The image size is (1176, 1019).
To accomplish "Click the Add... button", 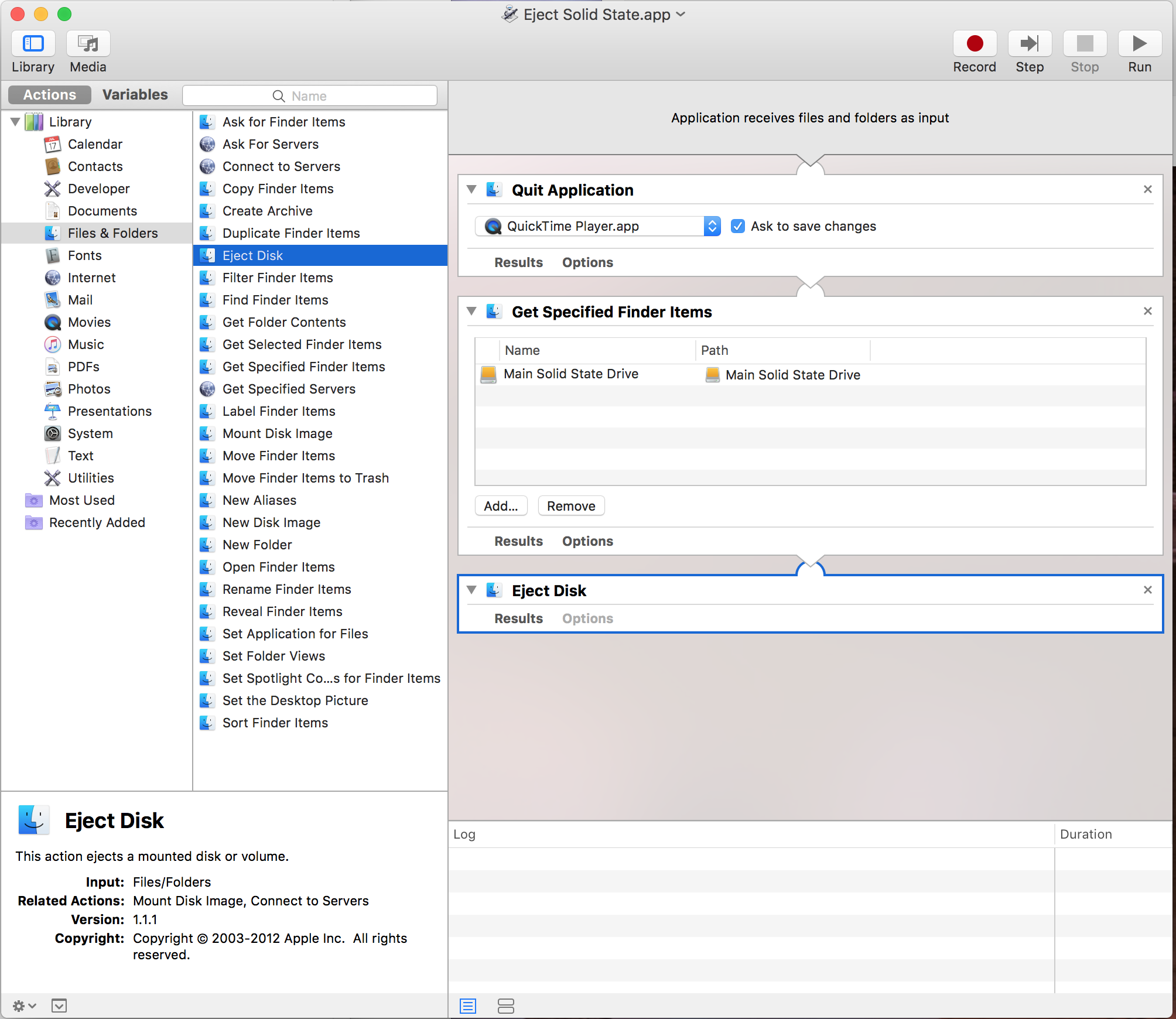I will 501,506.
